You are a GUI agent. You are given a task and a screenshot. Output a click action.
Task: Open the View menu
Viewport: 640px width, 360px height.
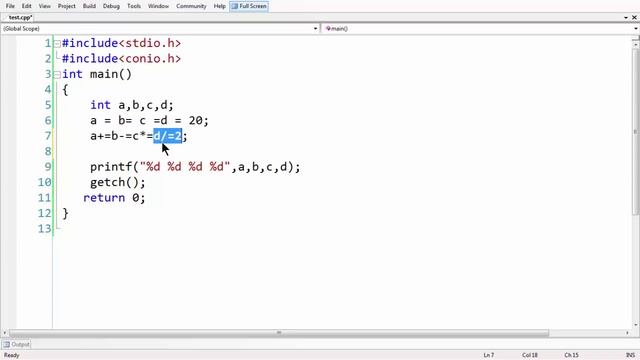(x=44, y=6)
